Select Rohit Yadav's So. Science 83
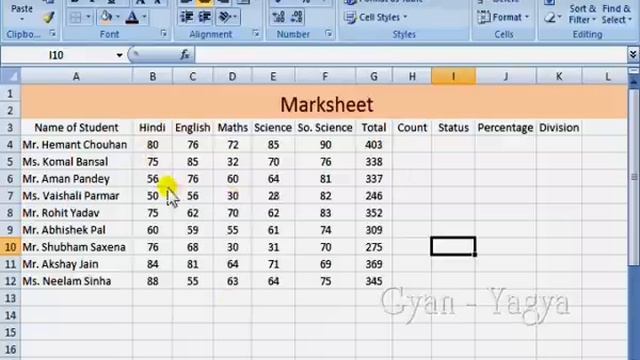 (x=325, y=213)
